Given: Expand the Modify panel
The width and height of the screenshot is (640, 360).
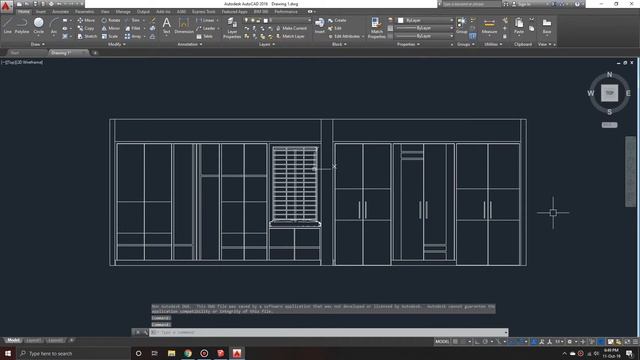Looking at the screenshot, I should pyautogui.click(x=116, y=44).
